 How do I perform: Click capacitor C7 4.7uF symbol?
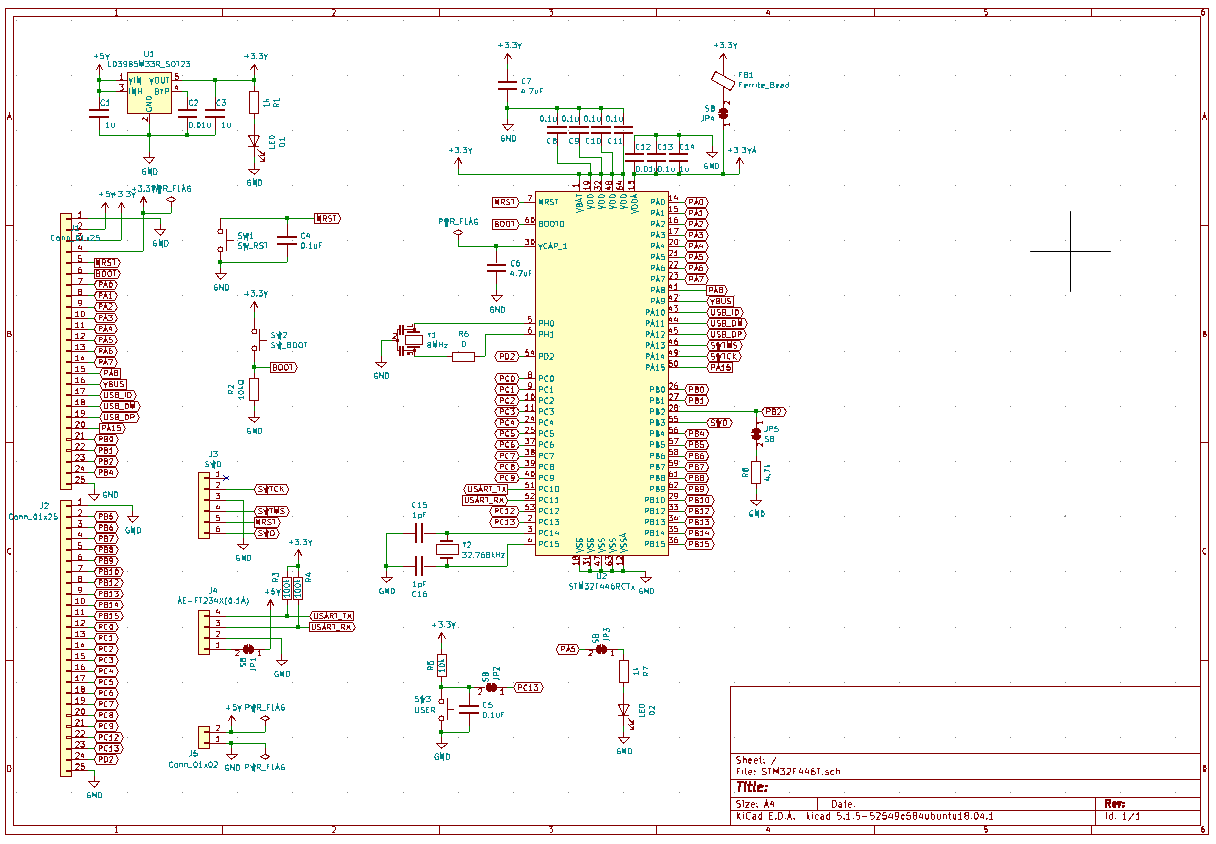pos(508,87)
